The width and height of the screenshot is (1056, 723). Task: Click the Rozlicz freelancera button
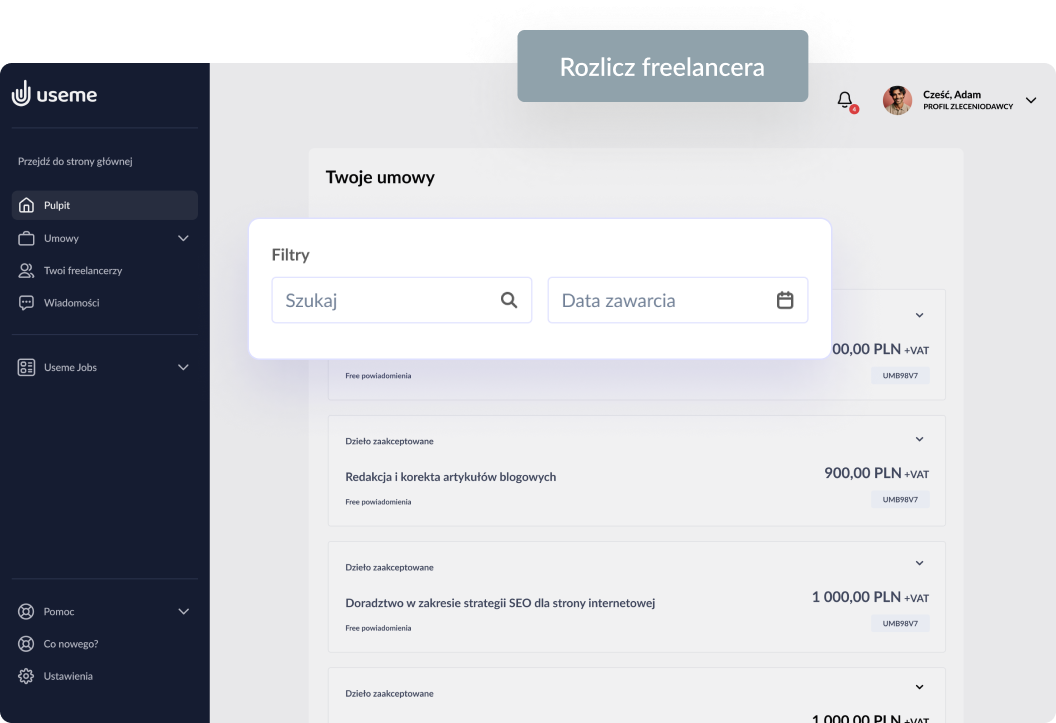pos(663,66)
